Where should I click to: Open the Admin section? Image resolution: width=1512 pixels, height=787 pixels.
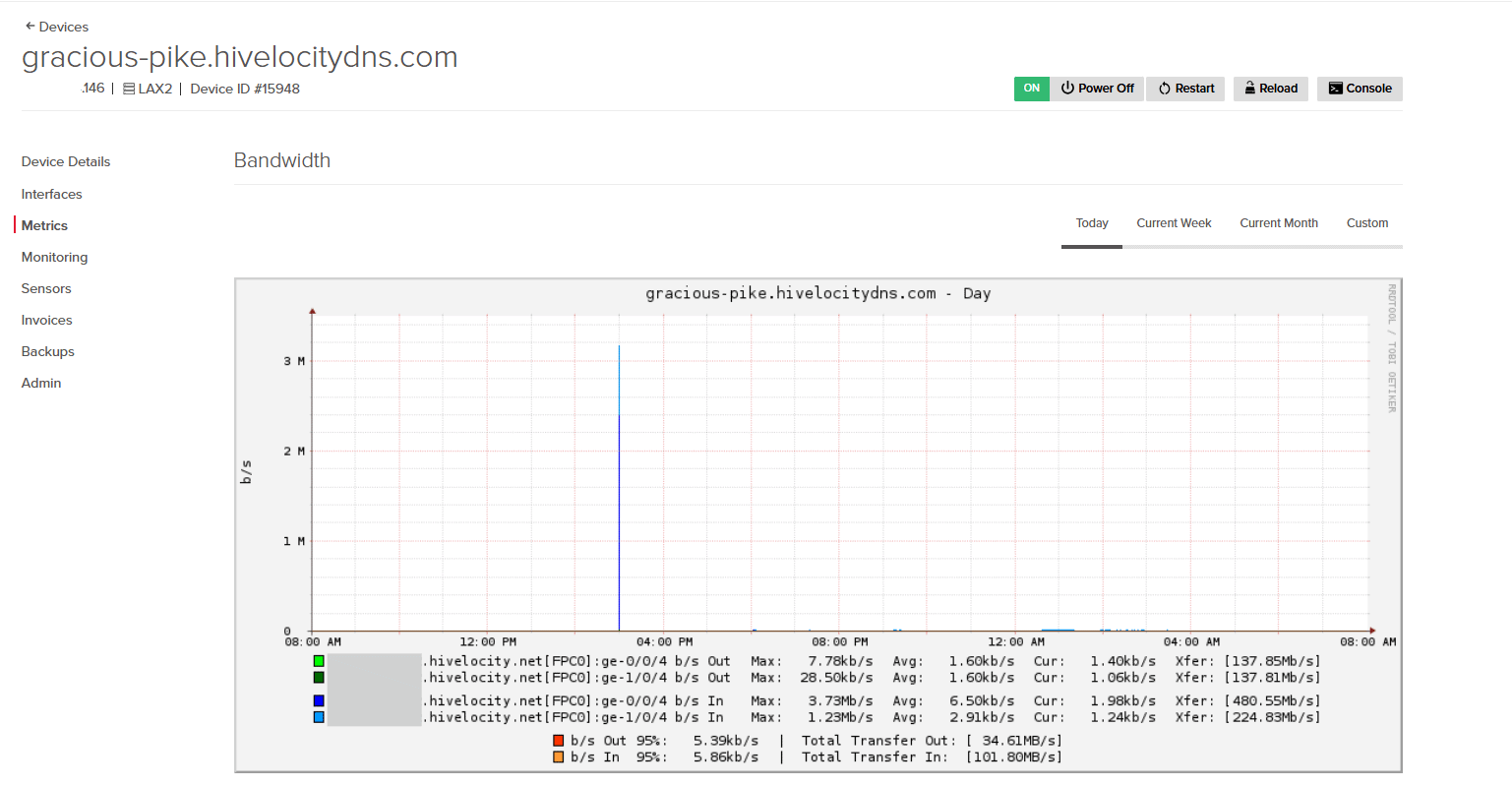pos(41,383)
